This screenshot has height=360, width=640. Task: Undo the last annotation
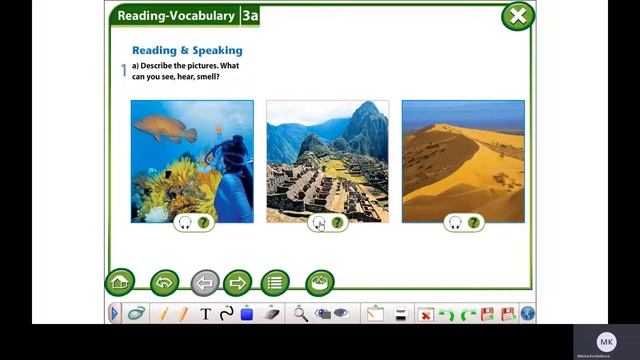coord(447,314)
